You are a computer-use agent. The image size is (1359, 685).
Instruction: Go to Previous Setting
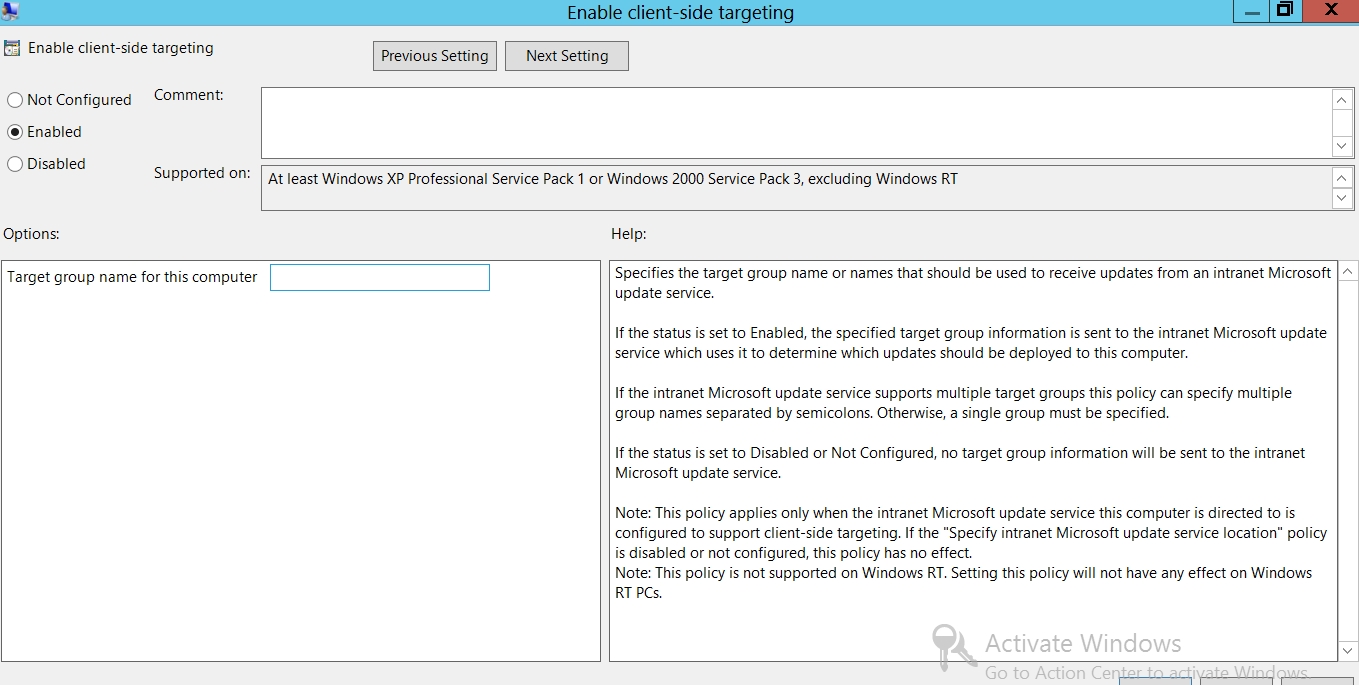pos(434,56)
